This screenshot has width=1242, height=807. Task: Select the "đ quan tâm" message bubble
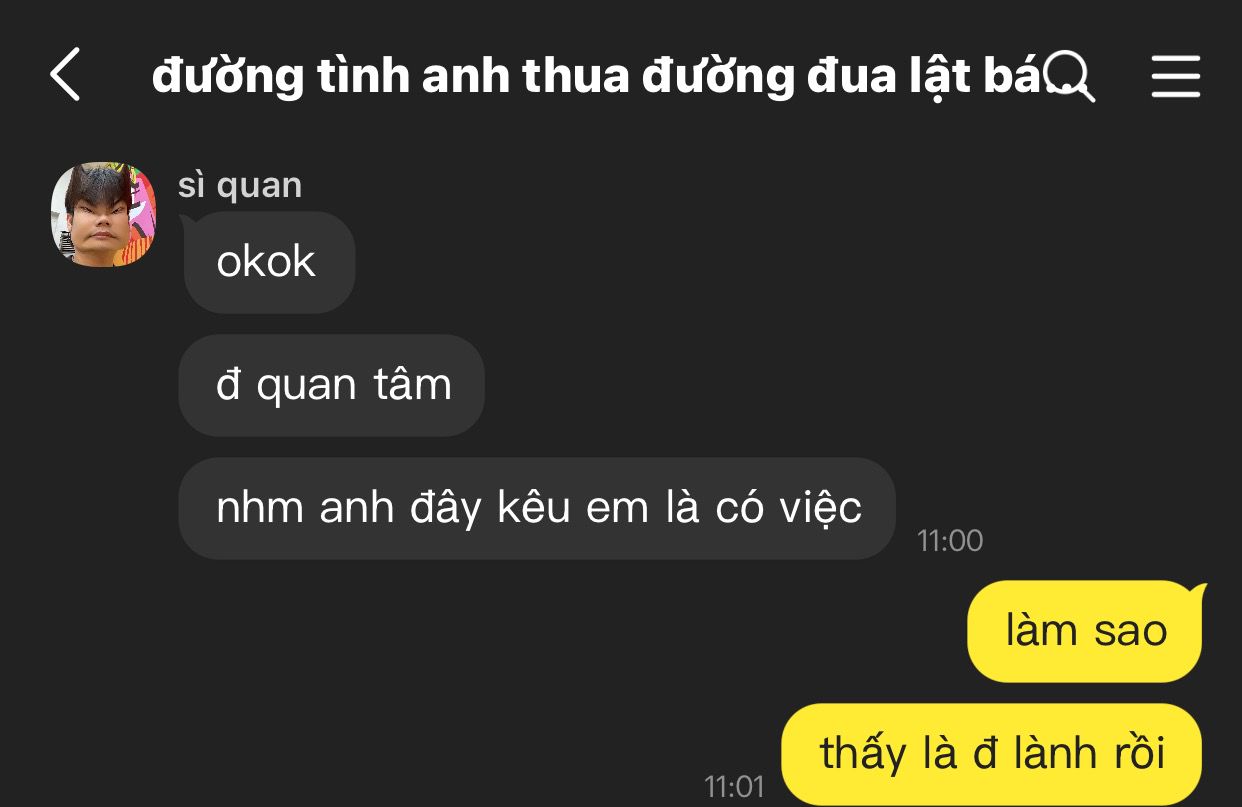[x=332, y=385]
